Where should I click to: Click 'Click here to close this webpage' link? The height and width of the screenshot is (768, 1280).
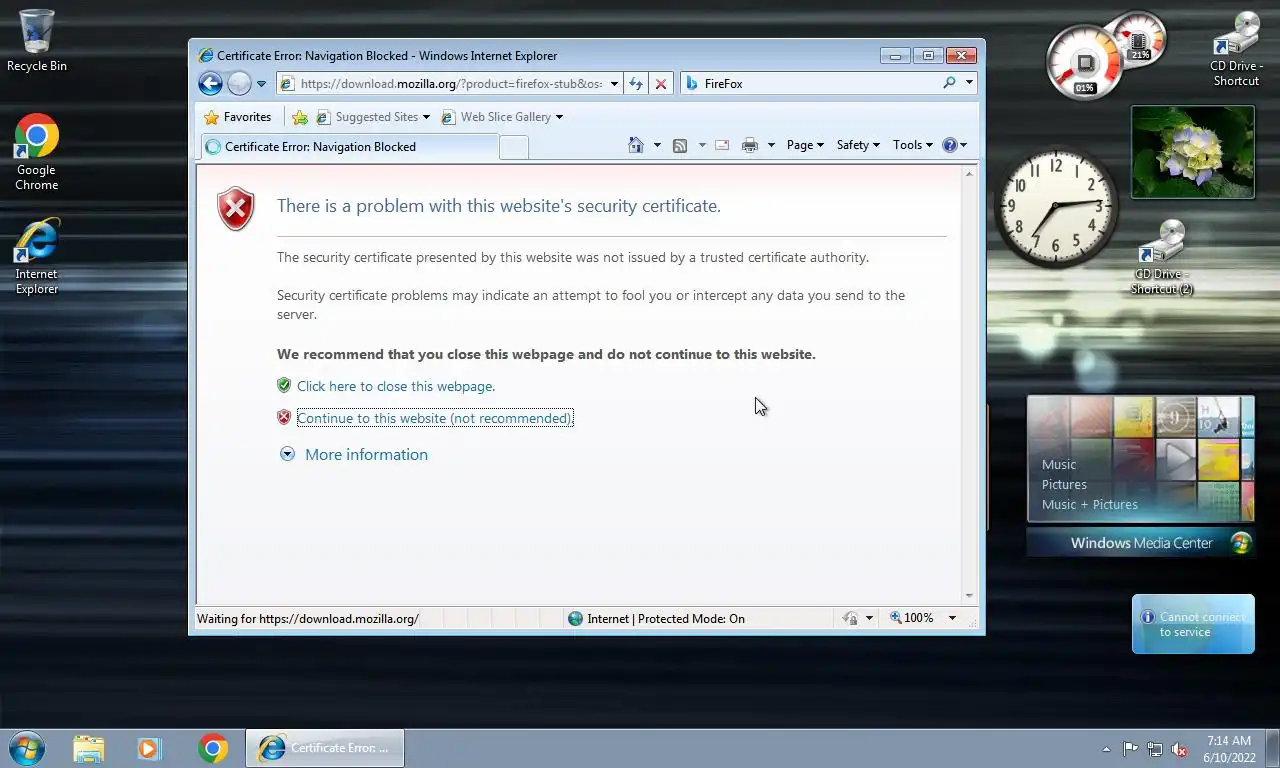396,386
